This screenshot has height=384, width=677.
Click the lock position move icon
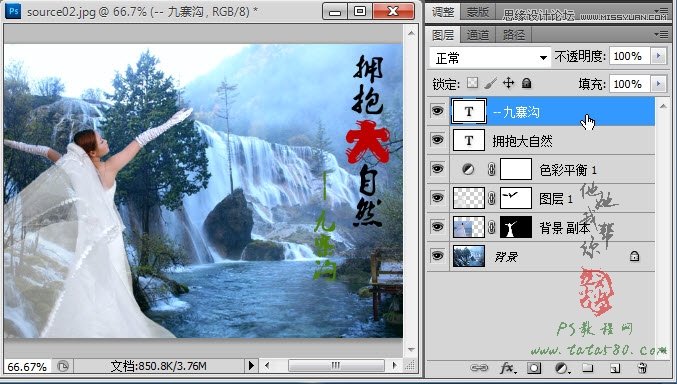508,83
